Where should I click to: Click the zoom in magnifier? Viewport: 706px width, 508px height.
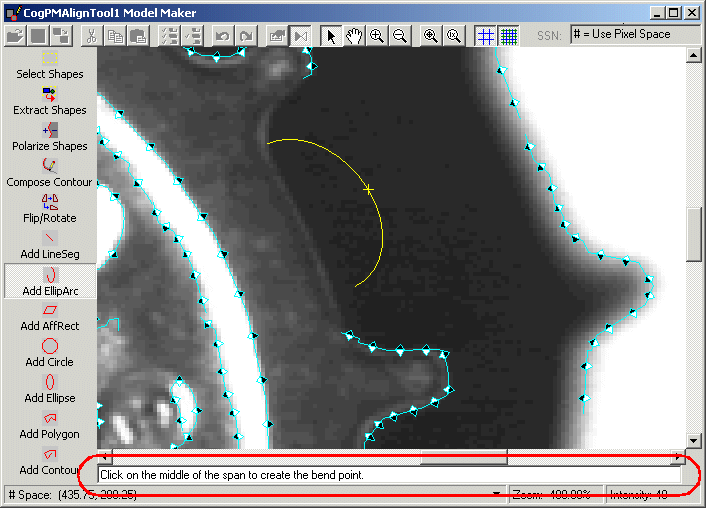click(377, 35)
